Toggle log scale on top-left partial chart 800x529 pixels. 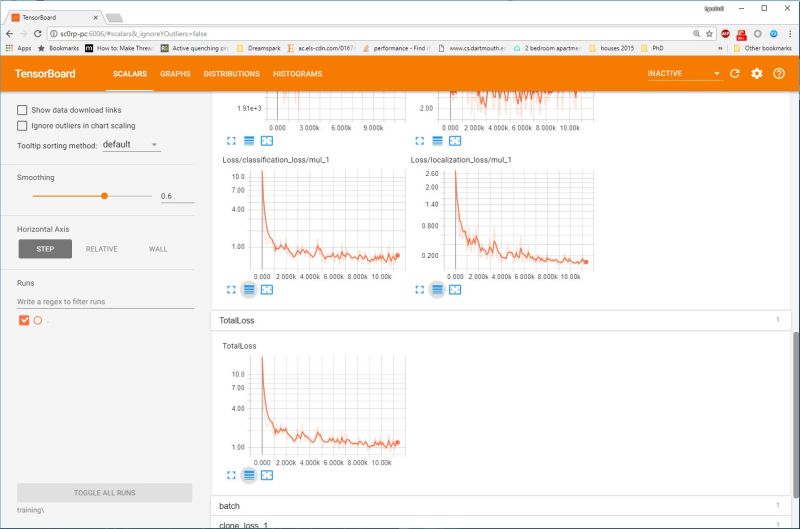249,141
